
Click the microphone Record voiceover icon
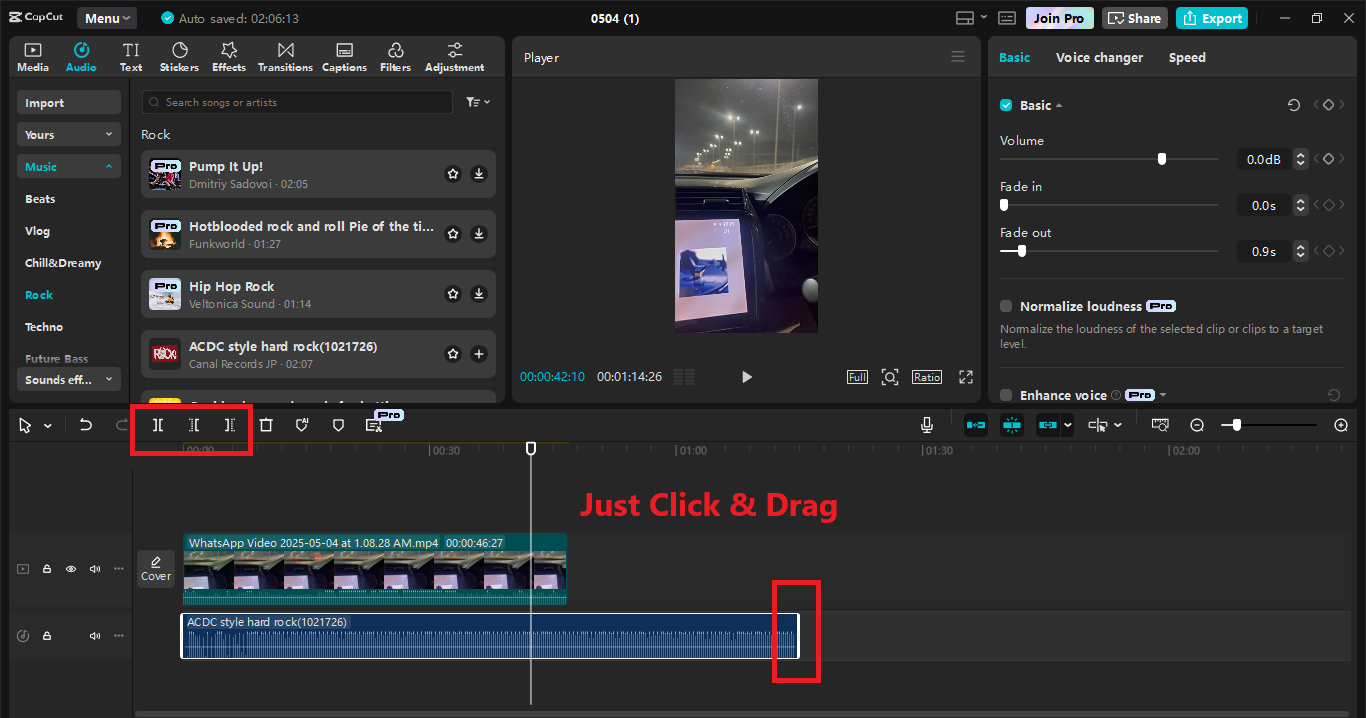927,425
